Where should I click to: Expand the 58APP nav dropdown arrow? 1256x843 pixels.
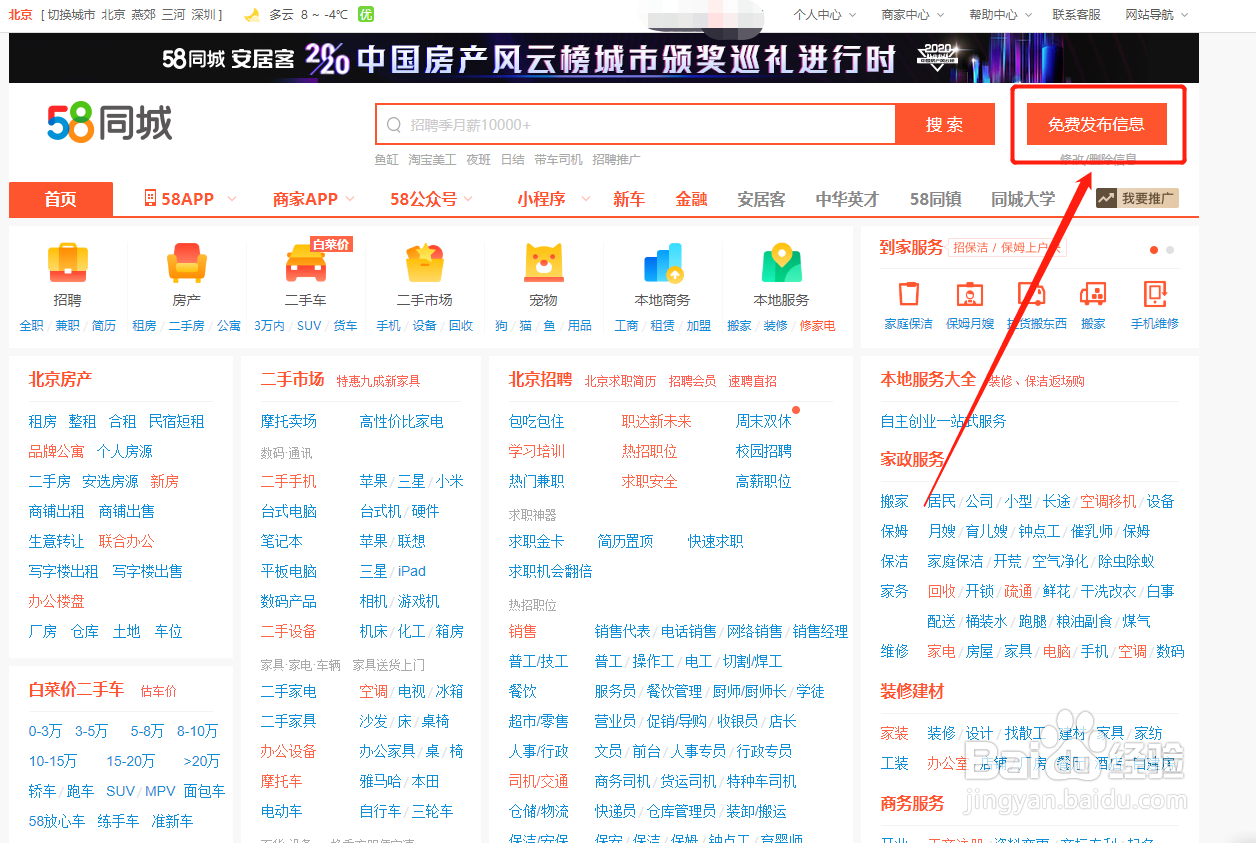pos(232,199)
